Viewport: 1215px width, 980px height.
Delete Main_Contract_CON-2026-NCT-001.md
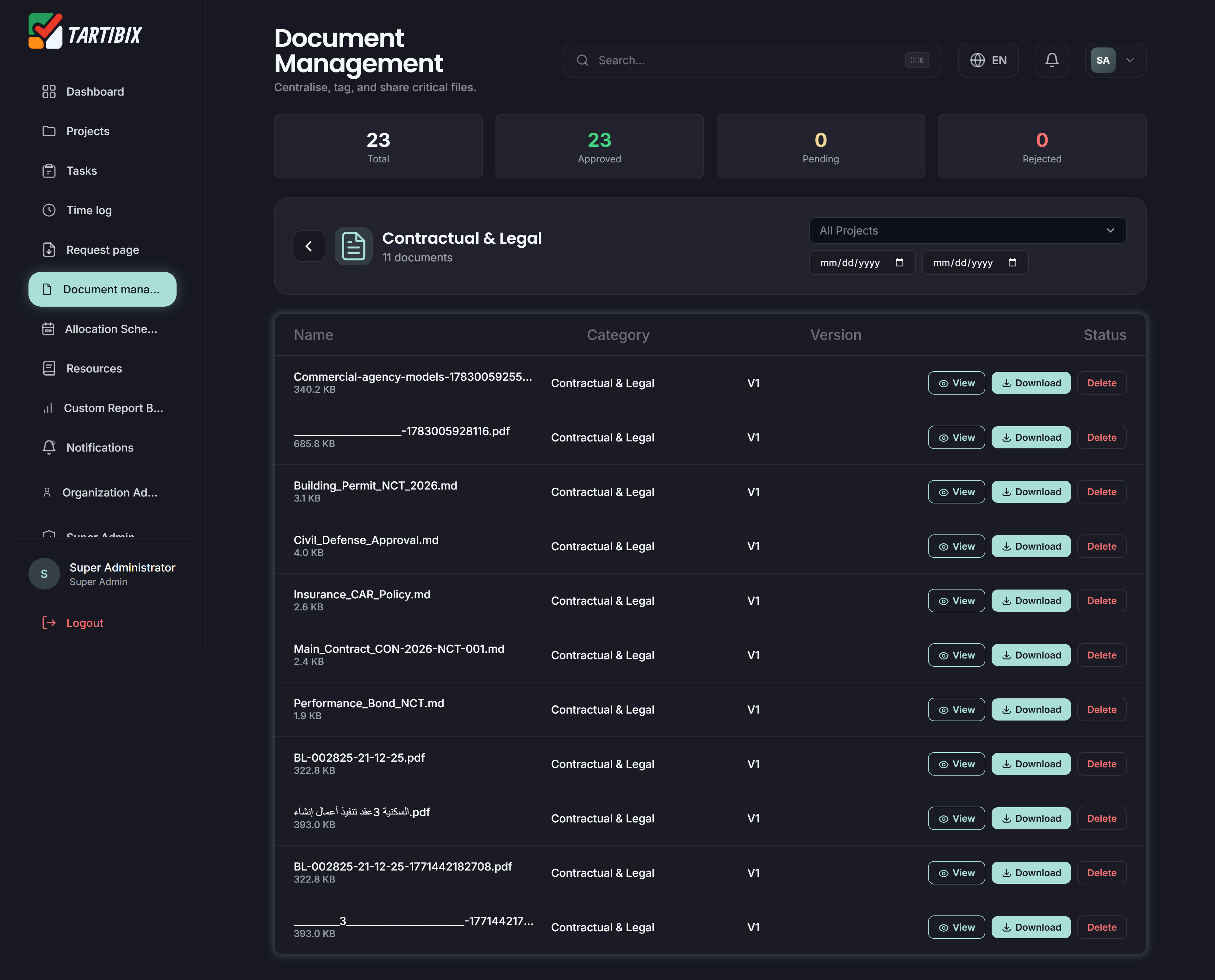pyautogui.click(x=1102, y=655)
